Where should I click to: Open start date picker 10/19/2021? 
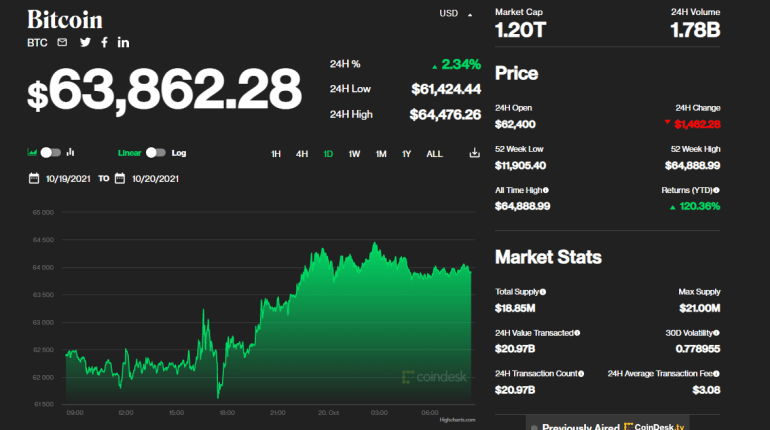tap(62, 179)
